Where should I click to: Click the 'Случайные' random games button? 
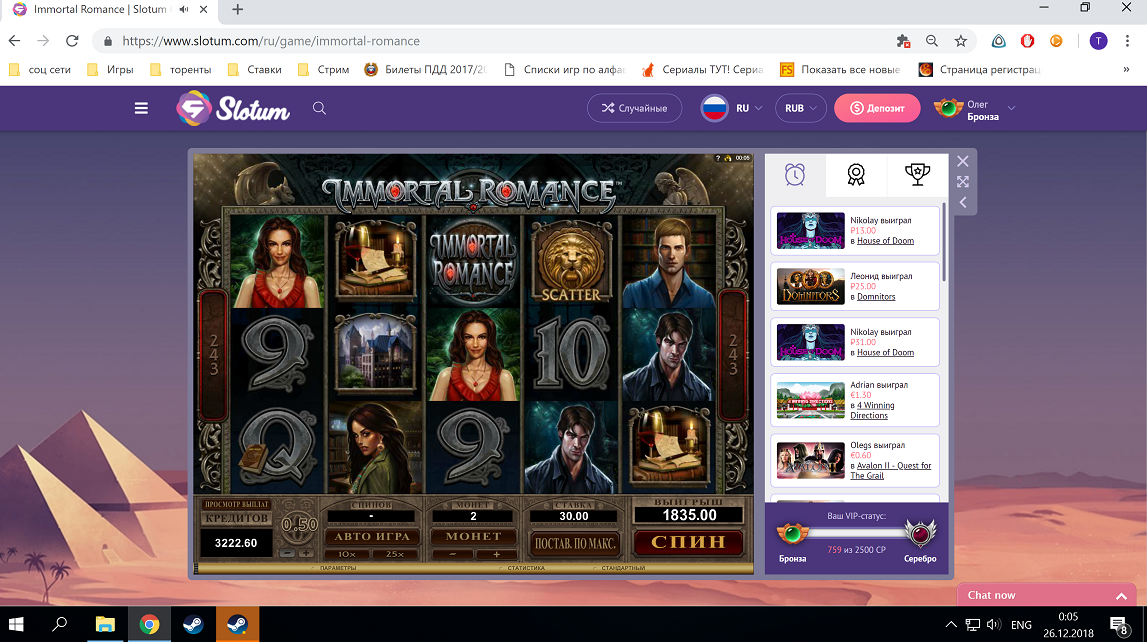(634, 108)
